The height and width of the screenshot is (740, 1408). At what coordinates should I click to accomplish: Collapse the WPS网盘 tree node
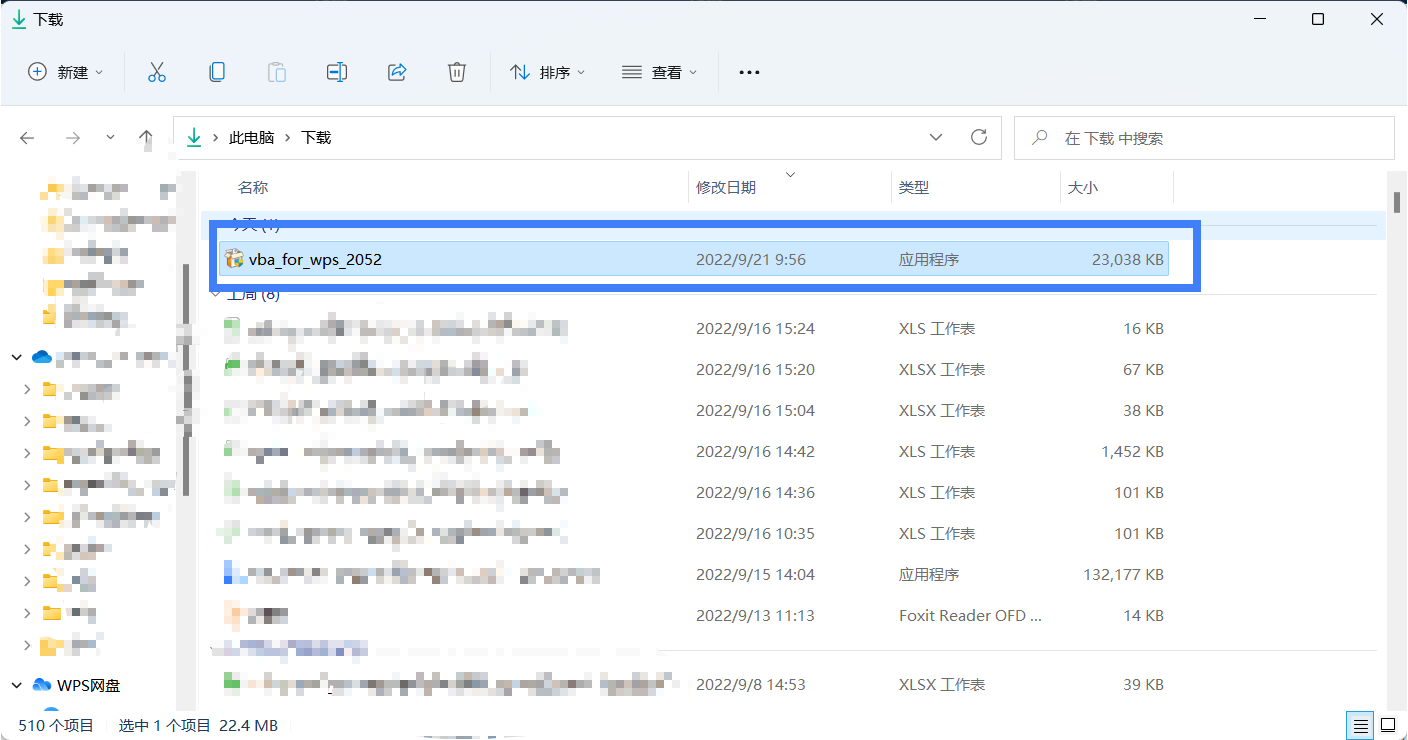pos(16,685)
